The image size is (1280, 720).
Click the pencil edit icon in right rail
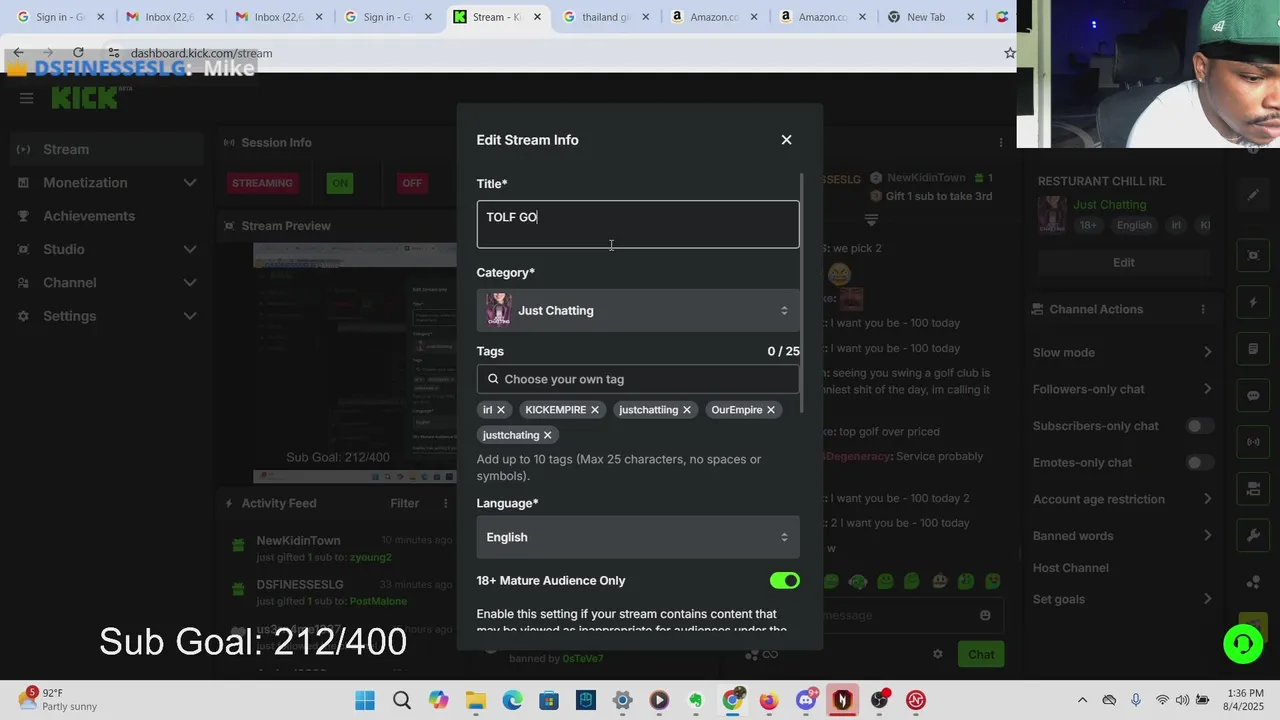[1253, 195]
